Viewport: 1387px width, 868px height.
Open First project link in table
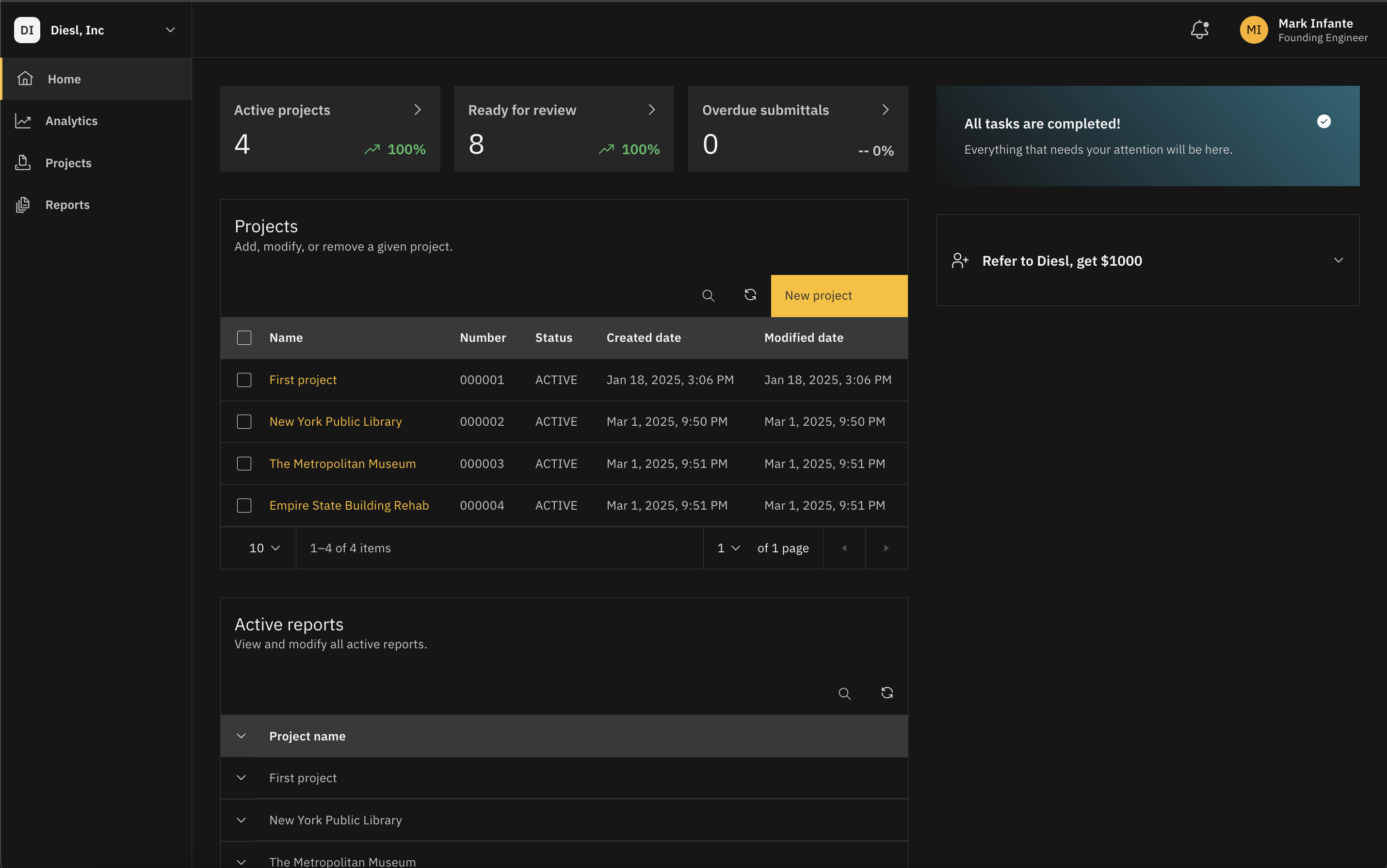303,380
